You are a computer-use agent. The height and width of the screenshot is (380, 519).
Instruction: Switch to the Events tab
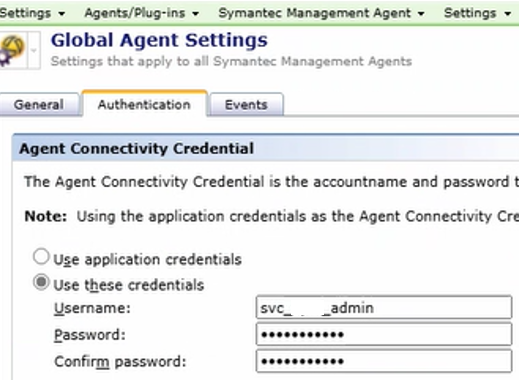point(246,105)
